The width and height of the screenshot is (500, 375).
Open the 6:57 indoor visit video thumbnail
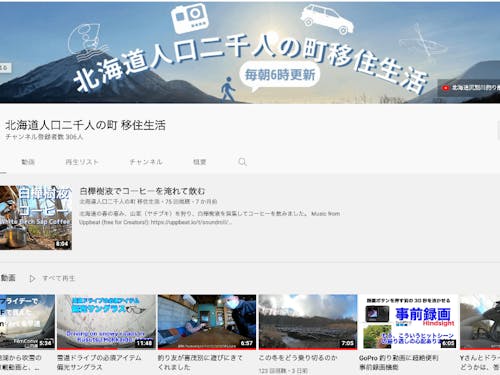tap(207, 322)
